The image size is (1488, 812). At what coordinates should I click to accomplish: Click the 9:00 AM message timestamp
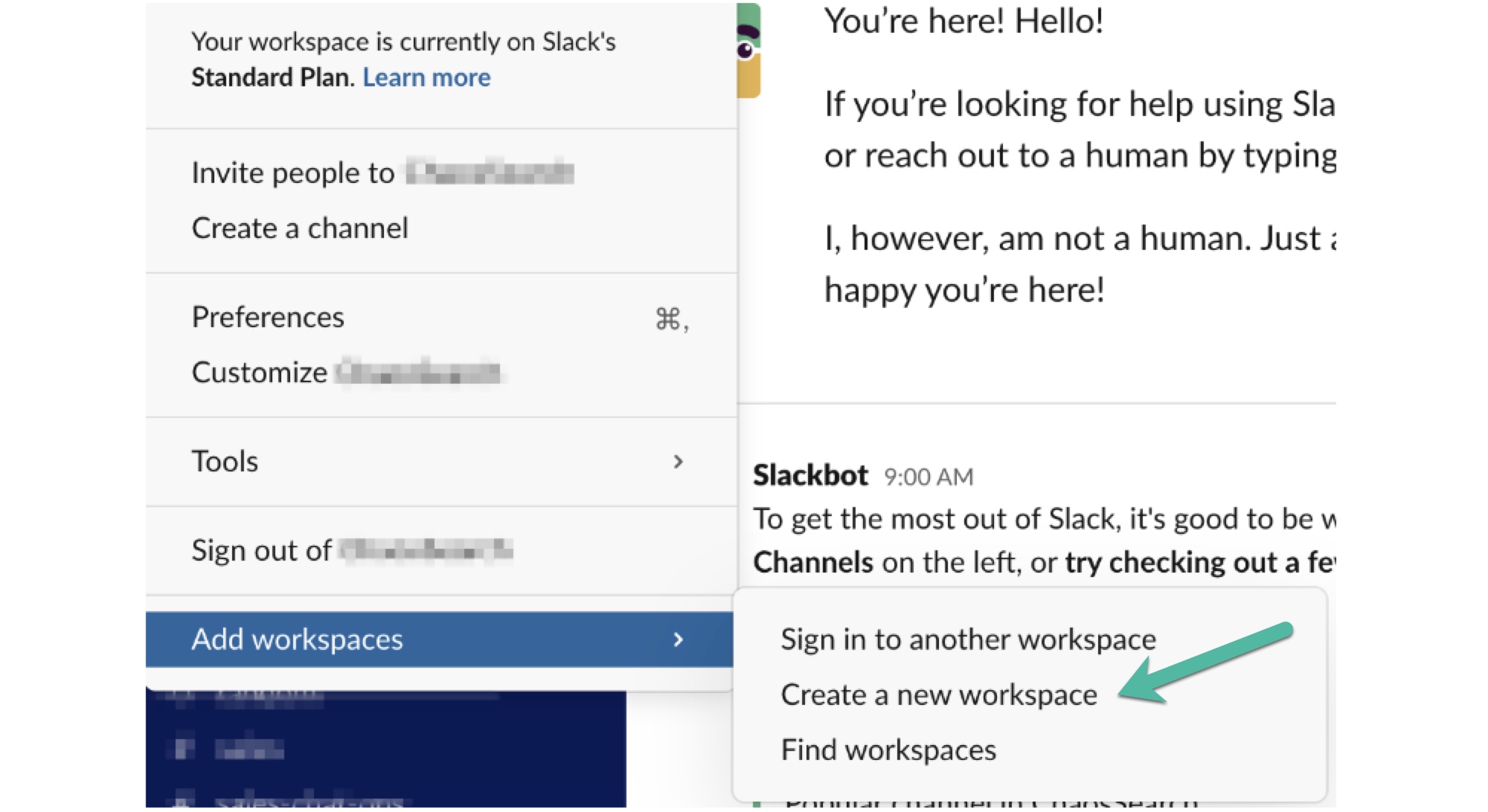pos(929,477)
